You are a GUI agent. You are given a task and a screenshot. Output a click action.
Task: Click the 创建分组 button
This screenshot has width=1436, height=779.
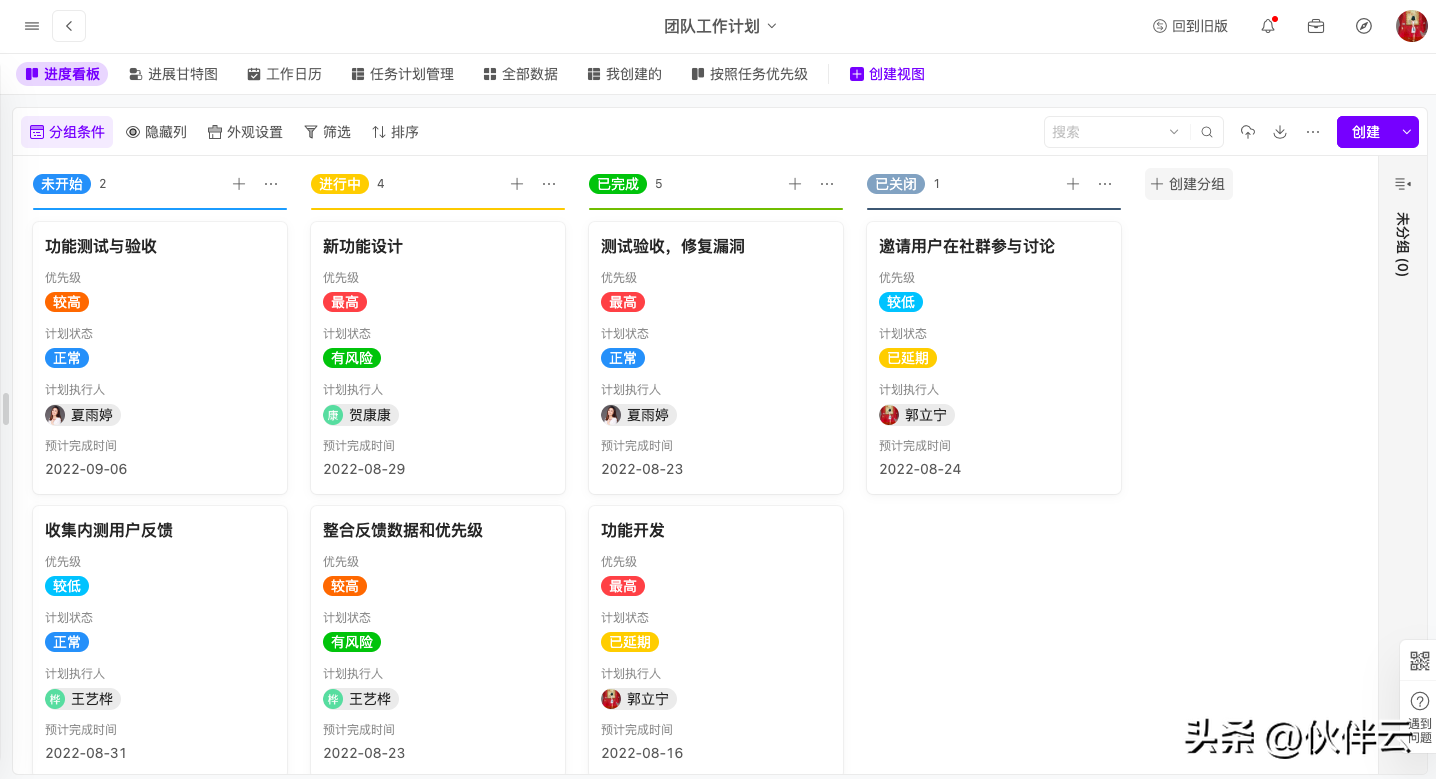(1188, 184)
